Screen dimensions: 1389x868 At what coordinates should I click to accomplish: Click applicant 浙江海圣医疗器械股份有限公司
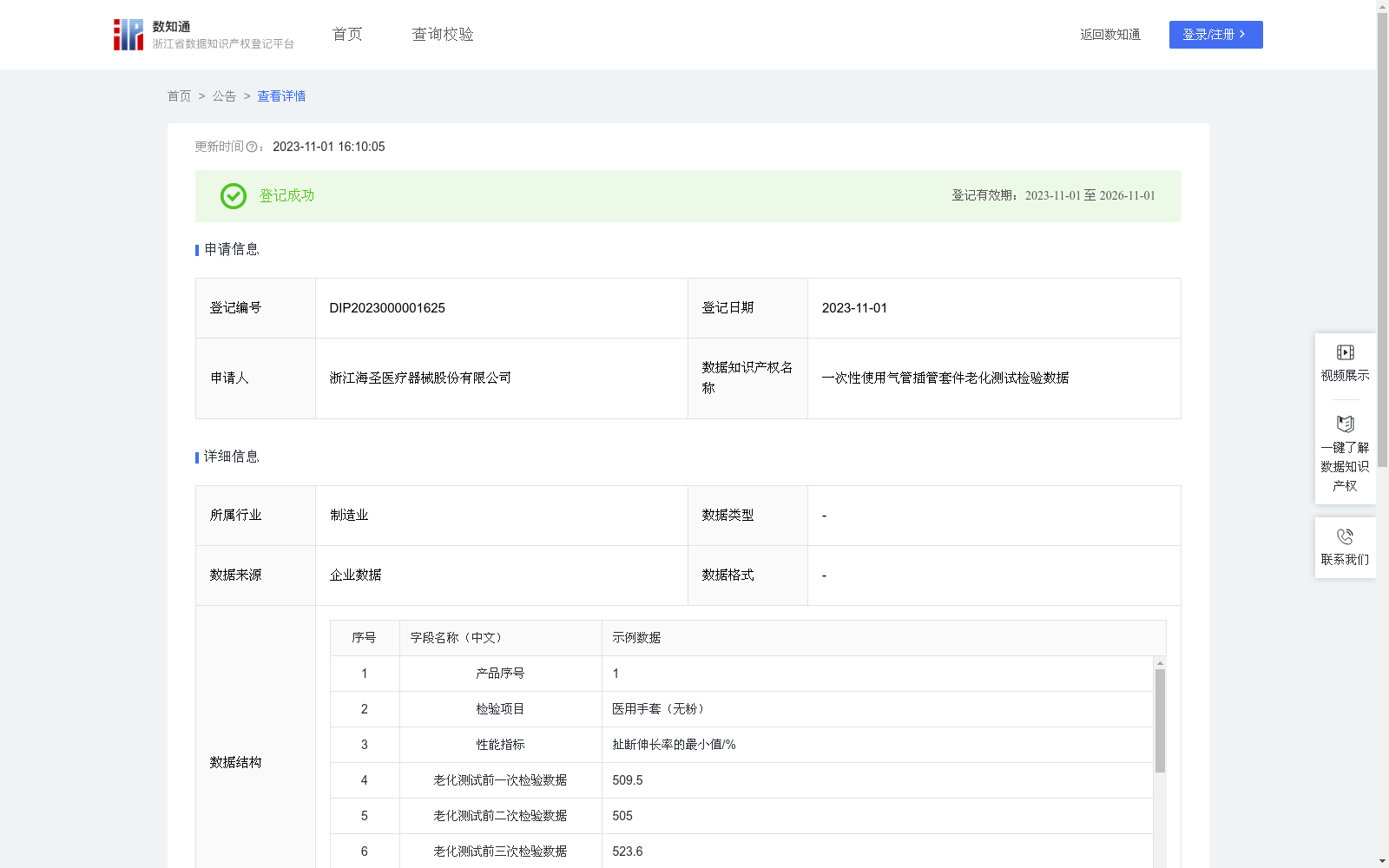tap(420, 378)
